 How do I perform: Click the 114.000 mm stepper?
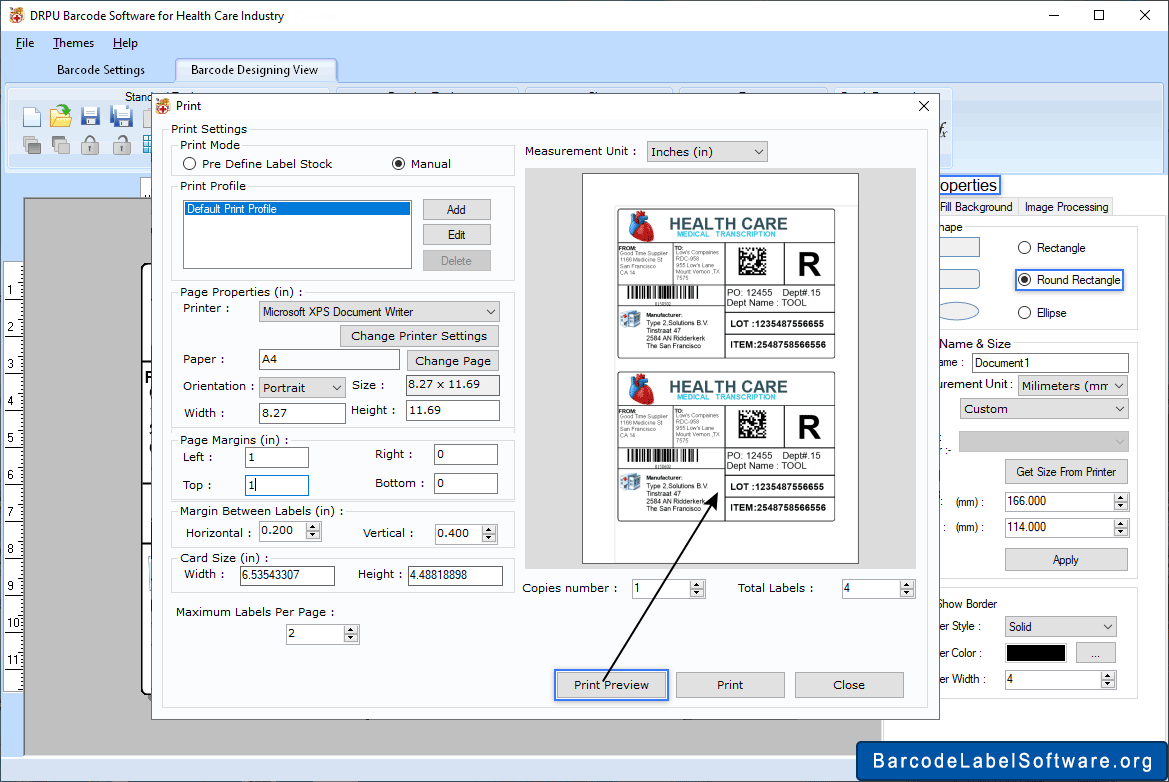pyautogui.click(x=1121, y=528)
